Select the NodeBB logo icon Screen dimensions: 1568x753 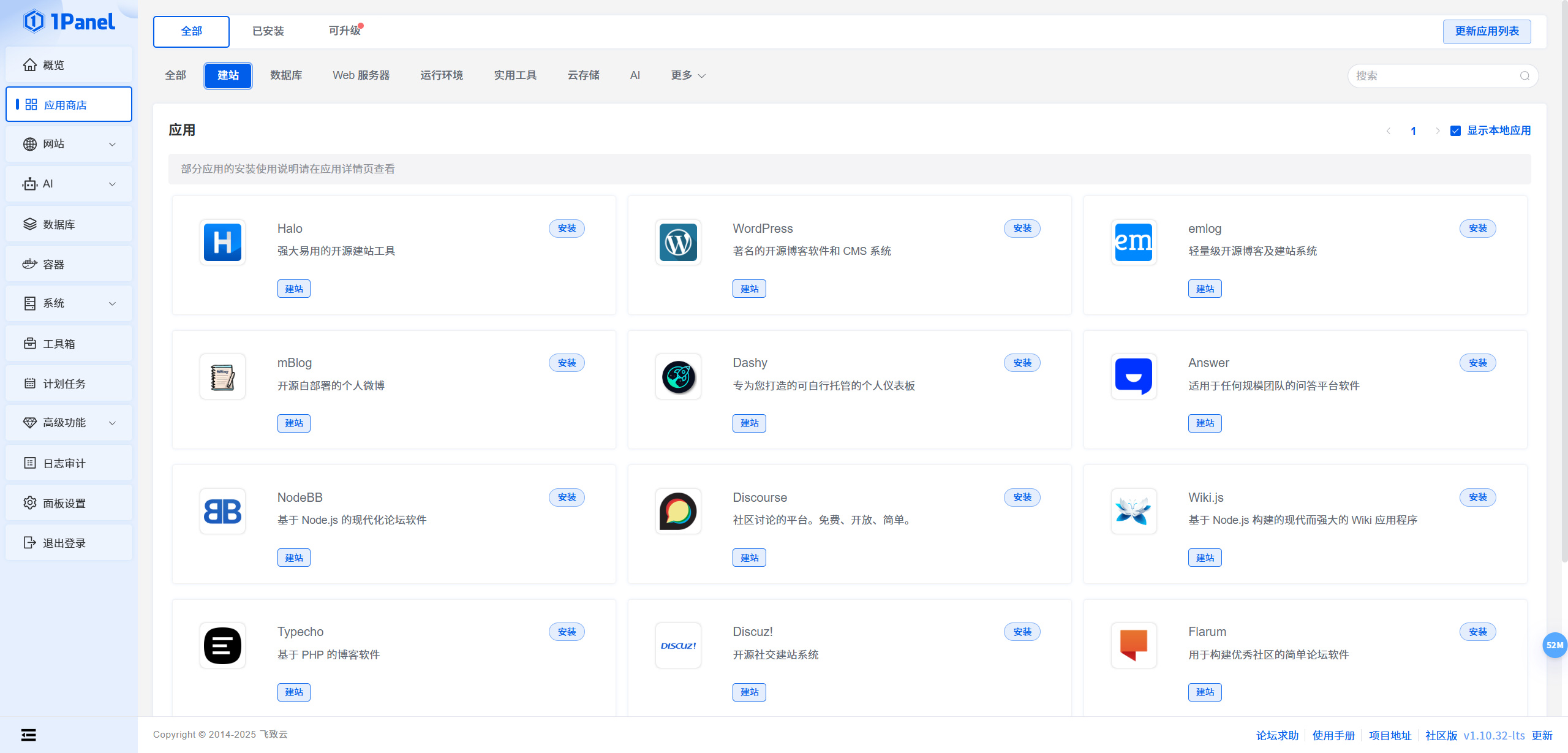222,511
